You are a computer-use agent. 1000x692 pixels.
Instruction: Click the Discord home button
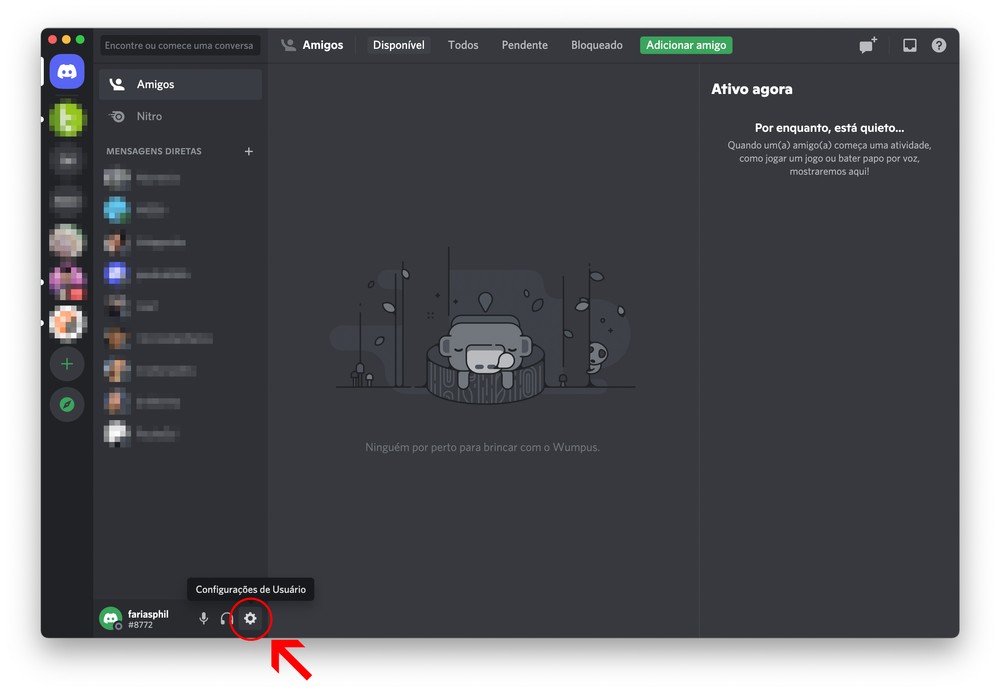(67, 72)
